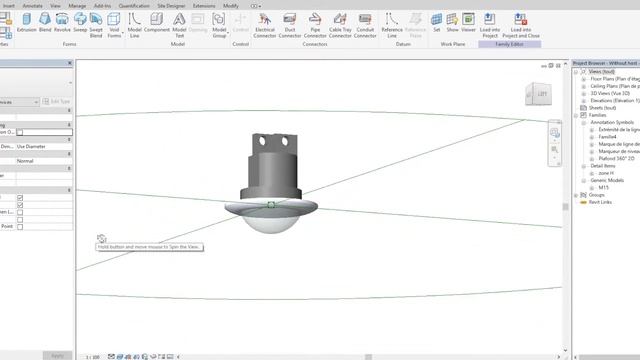Open the View ribbon tab
The height and width of the screenshot is (360, 640).
click(55, 6)
